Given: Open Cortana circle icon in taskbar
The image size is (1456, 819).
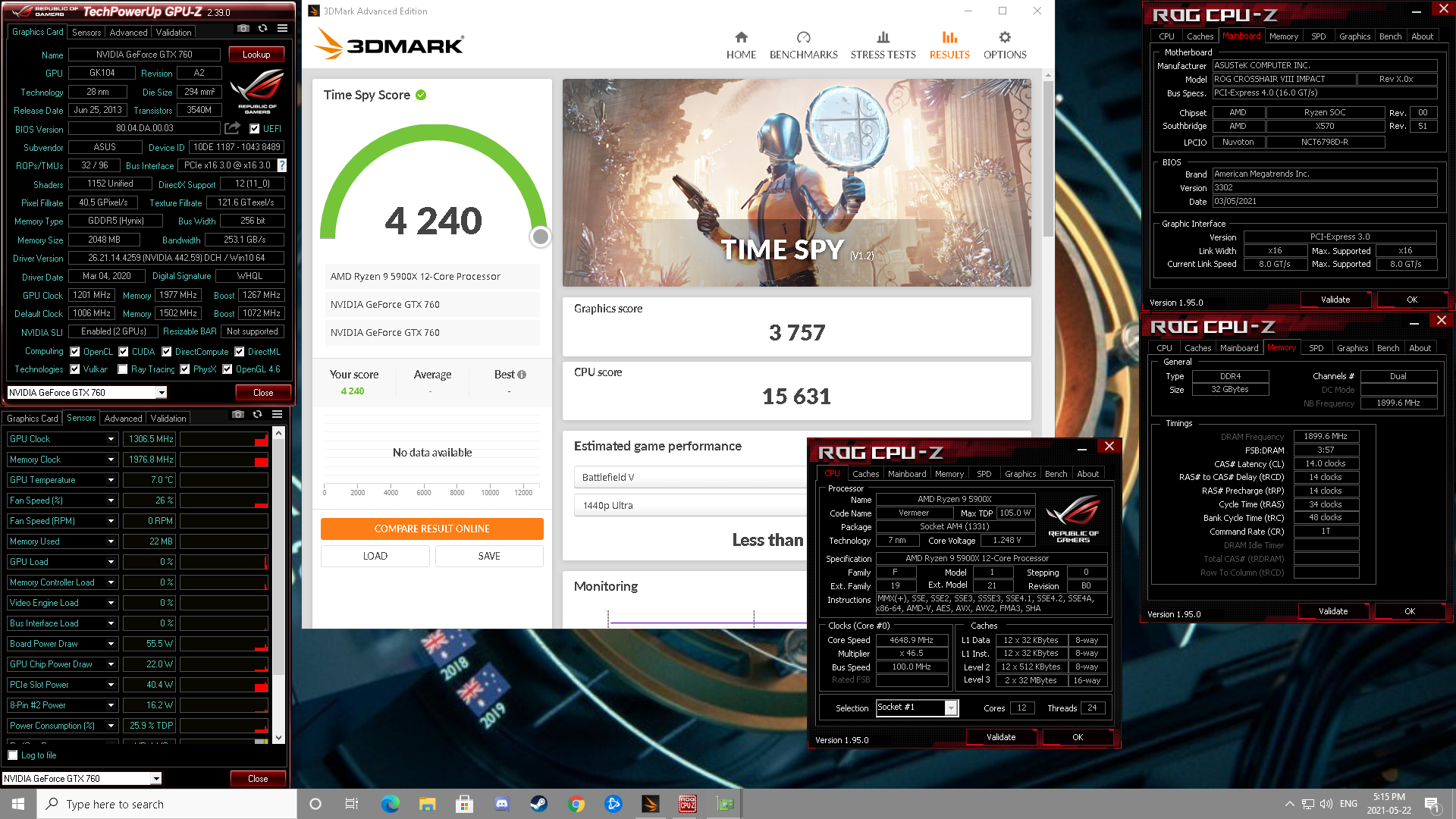Looking at the screenshot, I should coord(315,804).
